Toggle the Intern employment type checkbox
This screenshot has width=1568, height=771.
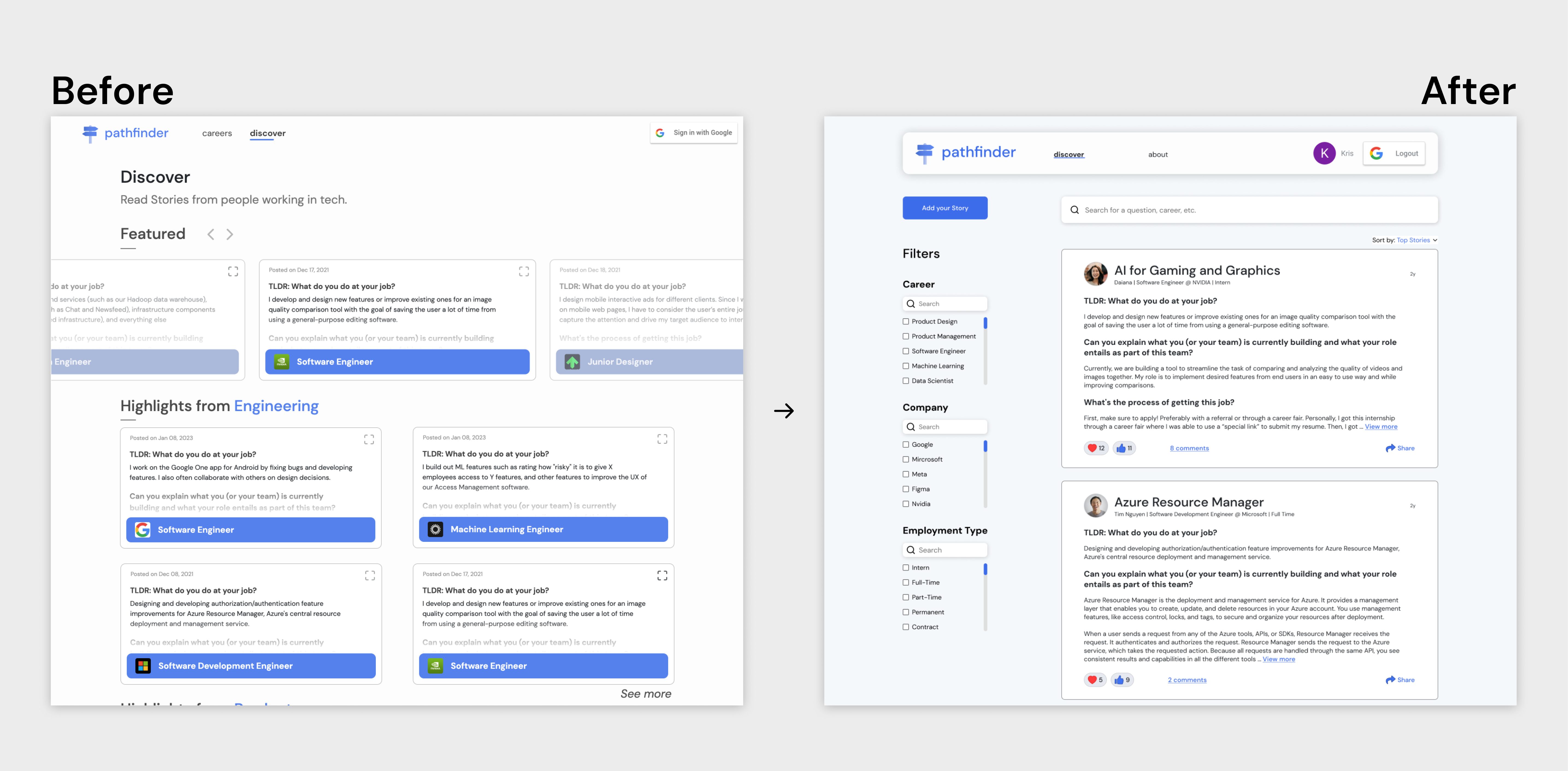[905, 567]
